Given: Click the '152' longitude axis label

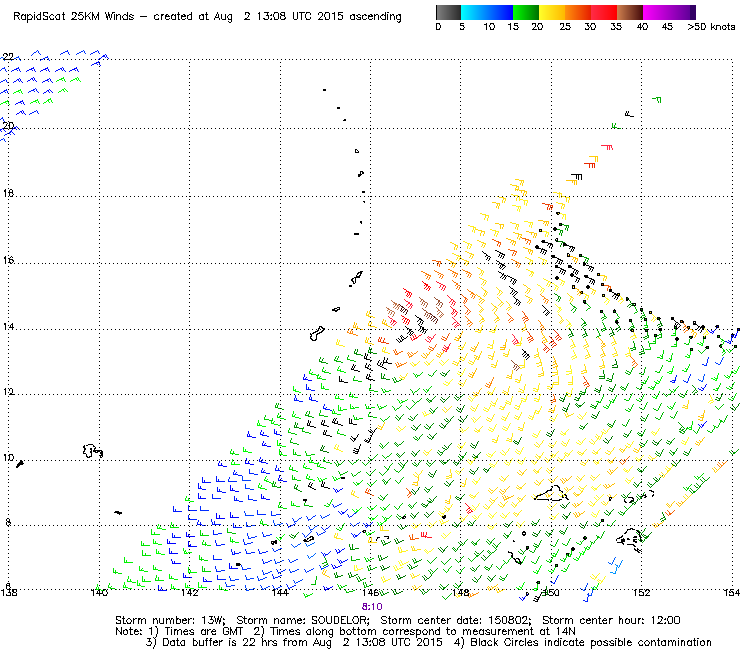Looking at the screenshot, I should click(x=641, y=592).
